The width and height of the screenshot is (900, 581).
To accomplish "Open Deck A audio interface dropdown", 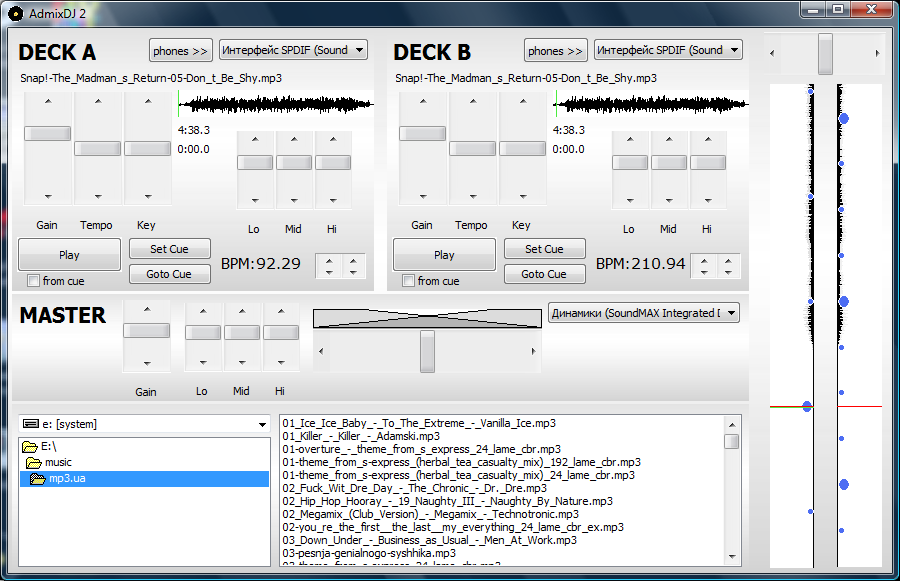I will click(x=295, y=48).
